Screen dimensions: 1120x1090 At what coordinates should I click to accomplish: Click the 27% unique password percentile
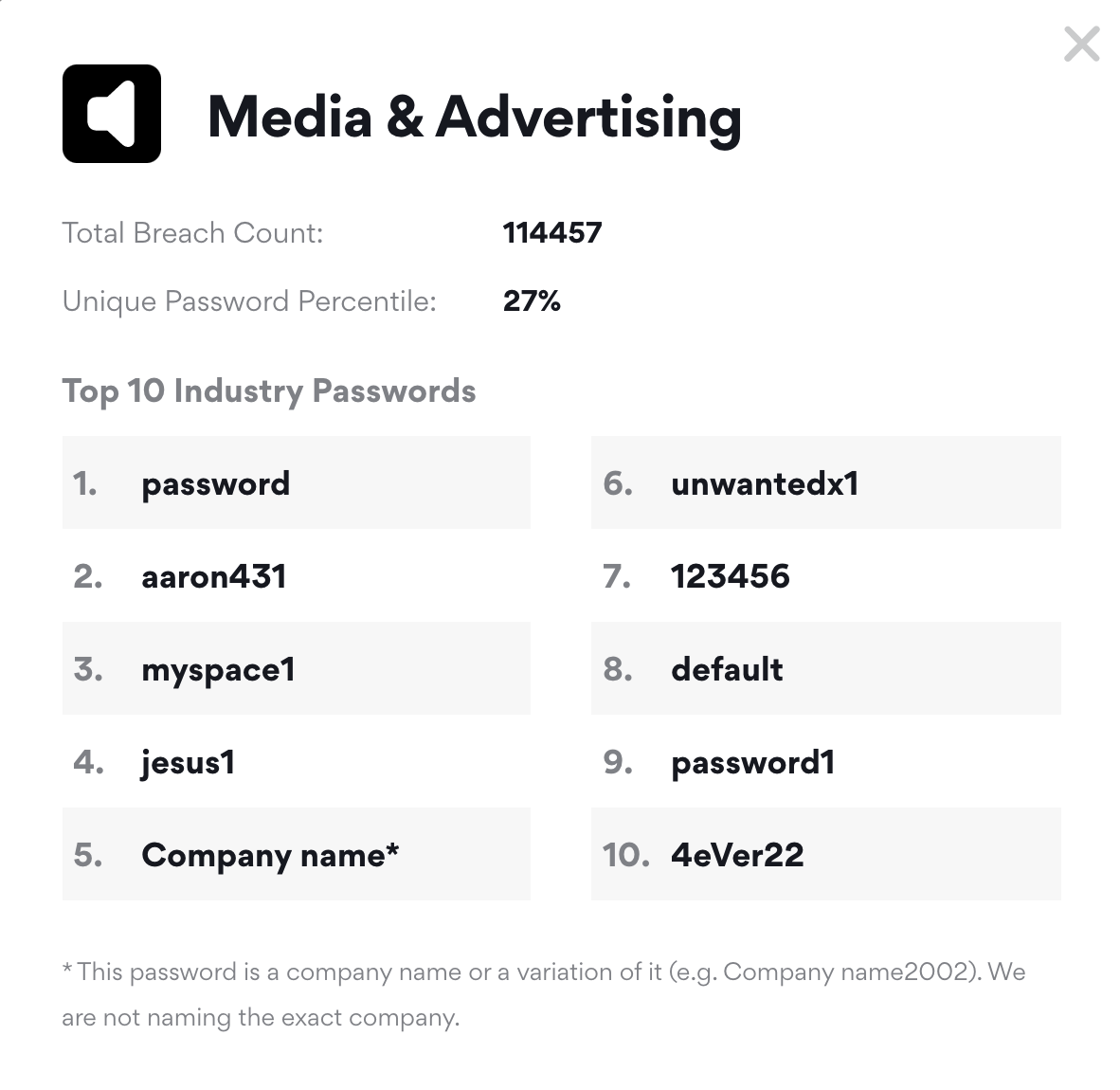pyautogui.click(x=532, y=301)
